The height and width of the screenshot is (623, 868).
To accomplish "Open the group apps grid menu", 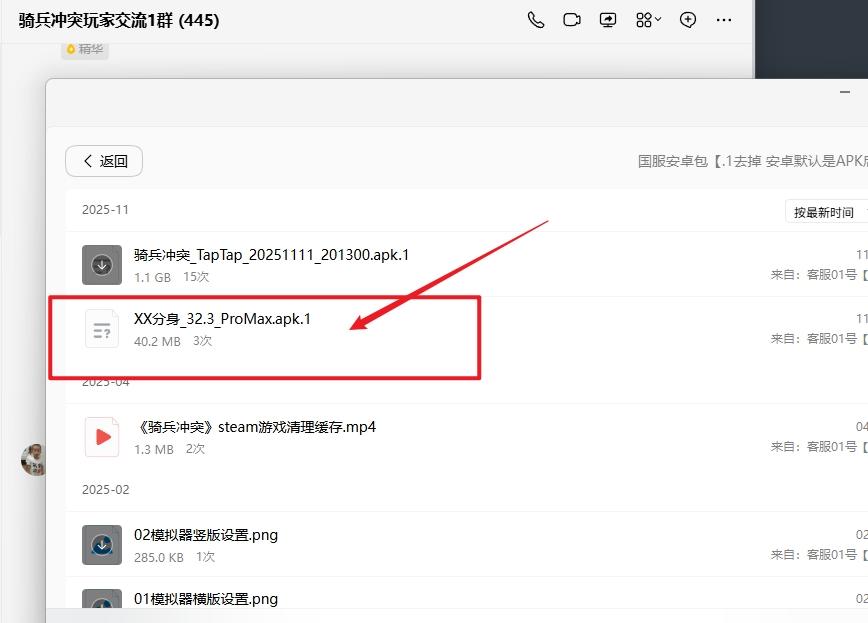I will [647, 20].
